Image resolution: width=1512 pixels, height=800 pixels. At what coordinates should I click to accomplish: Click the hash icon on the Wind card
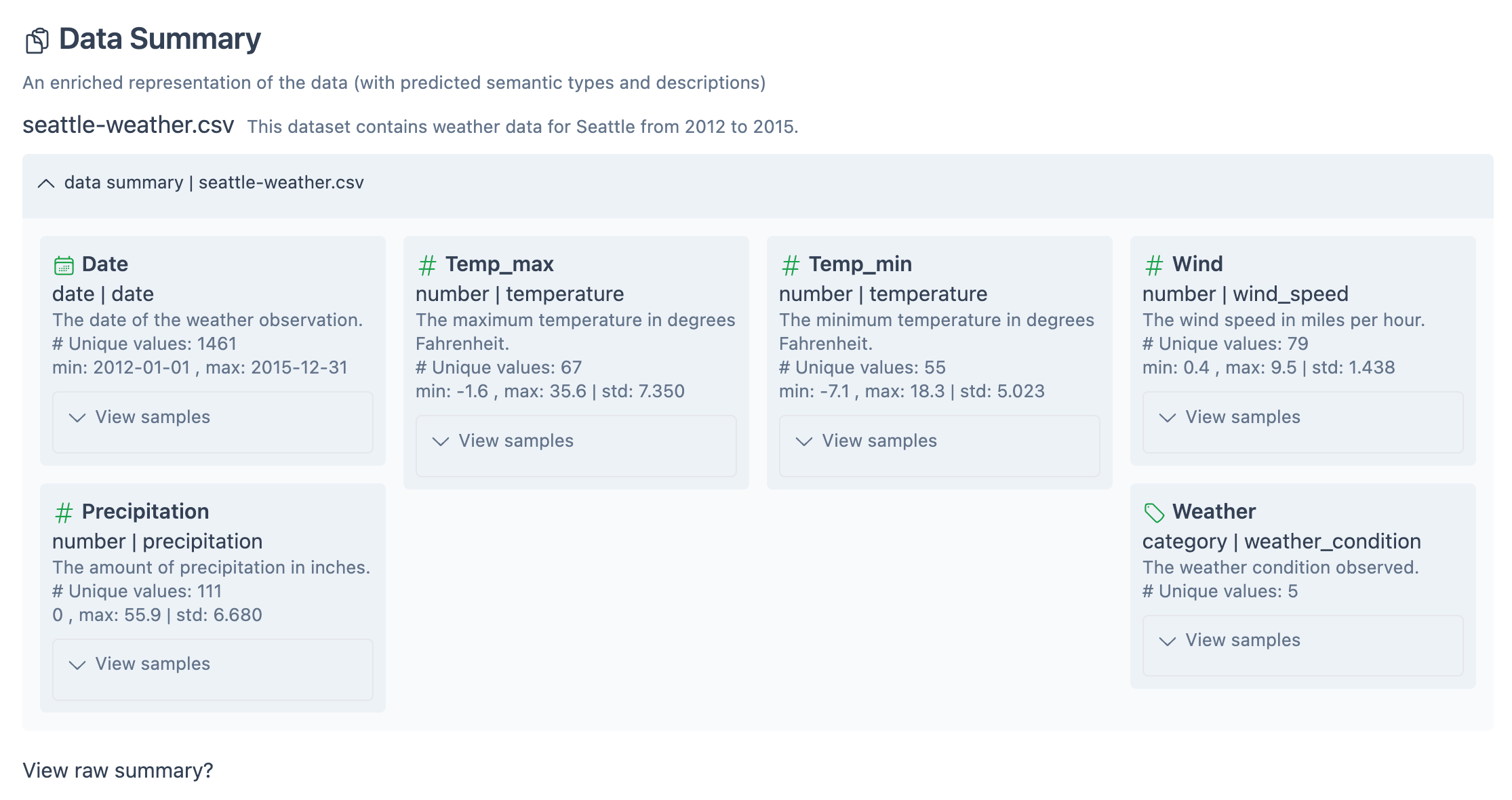pos(1153,265)
